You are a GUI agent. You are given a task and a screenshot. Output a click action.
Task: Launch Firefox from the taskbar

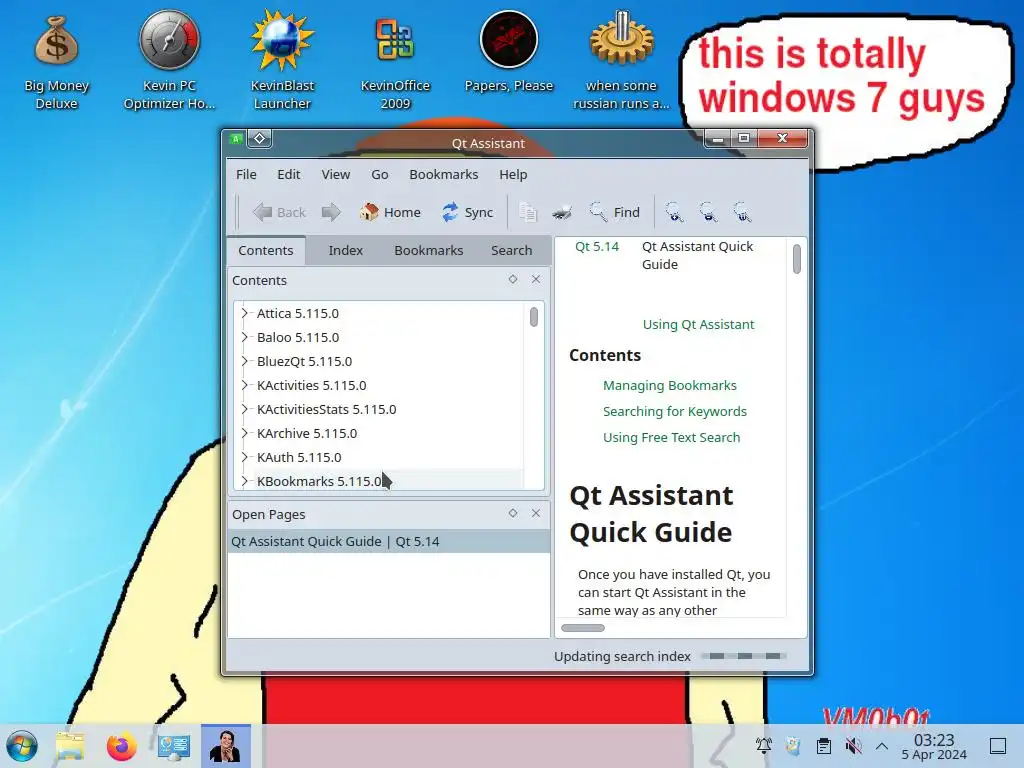[121, 746]
